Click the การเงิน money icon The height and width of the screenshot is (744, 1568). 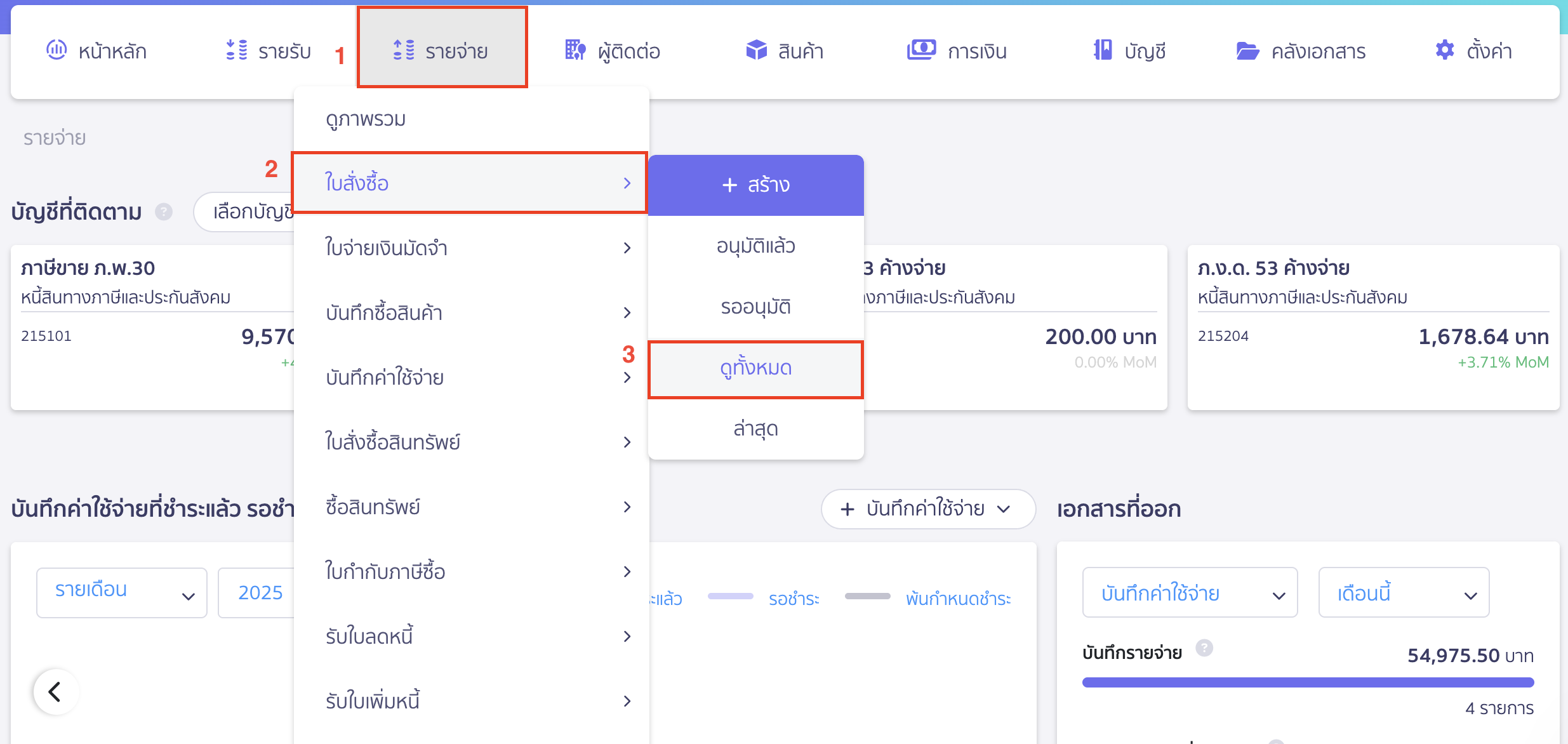coord(921,50)
